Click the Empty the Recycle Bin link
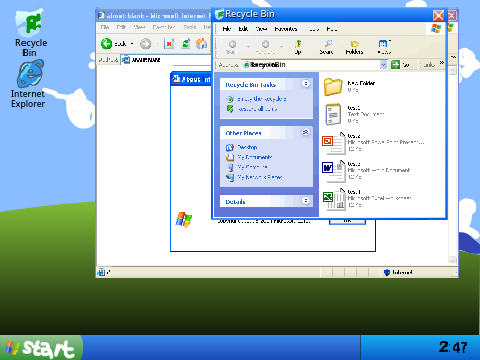The image size is (480, 360). click(262, 99)
